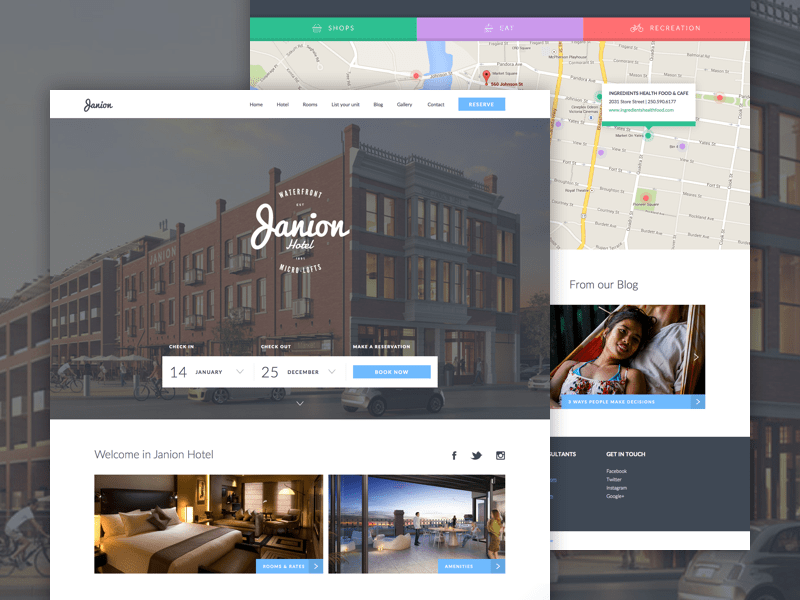
Task: Click the scroll-down chevron below booking bar
Action: (x=299, y=403)
